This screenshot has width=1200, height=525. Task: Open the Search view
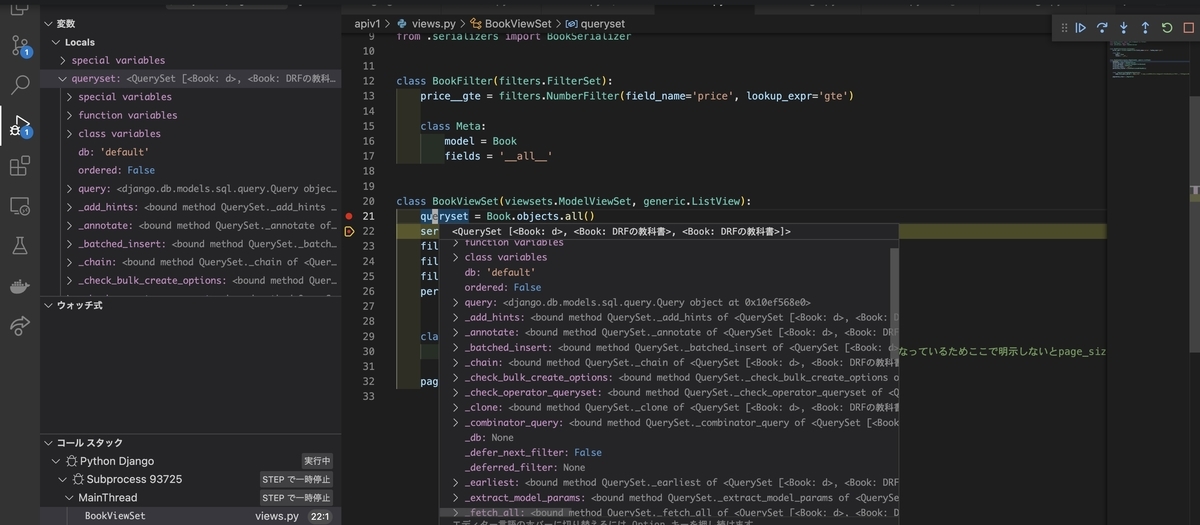click(x=20, y=86)
